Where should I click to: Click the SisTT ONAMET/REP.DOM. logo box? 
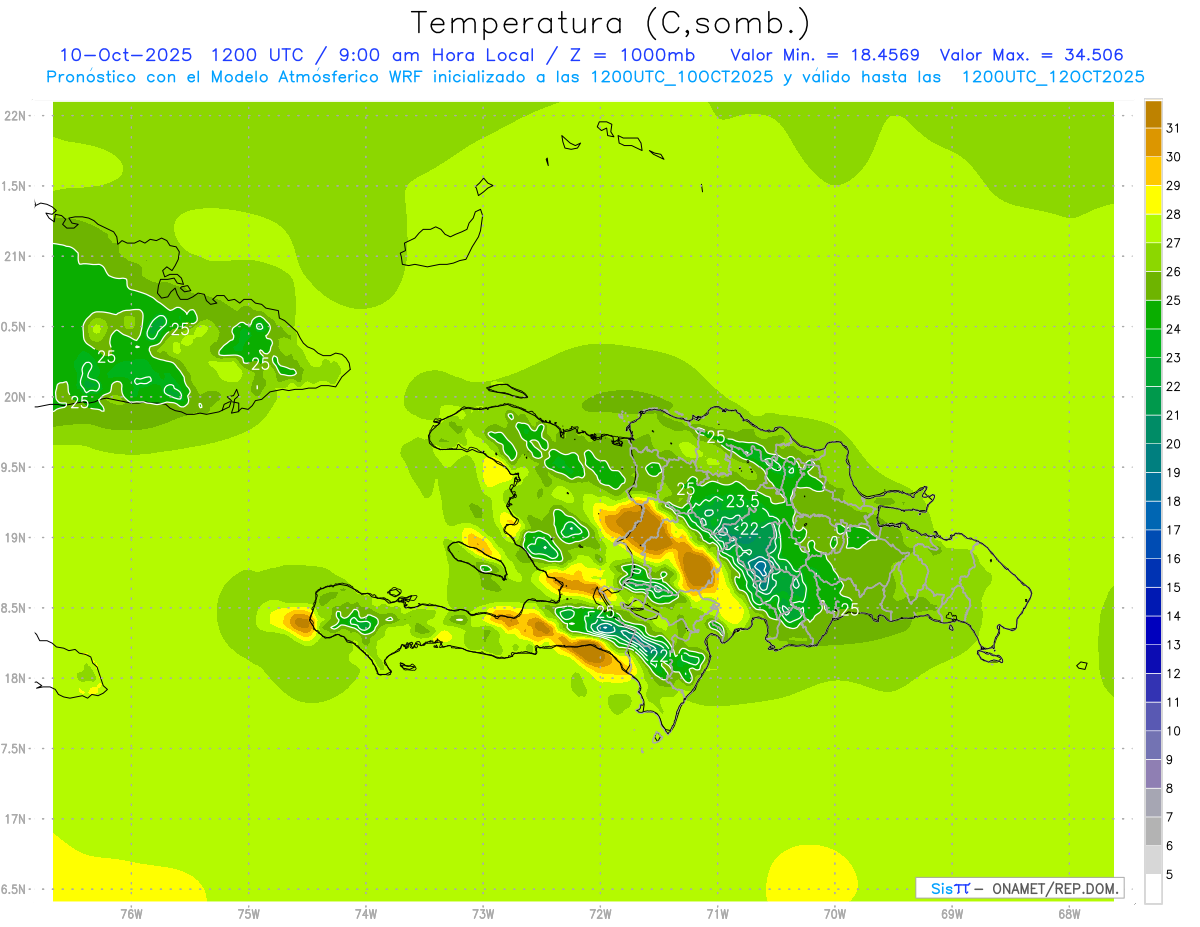click(x=1019, y=888)
